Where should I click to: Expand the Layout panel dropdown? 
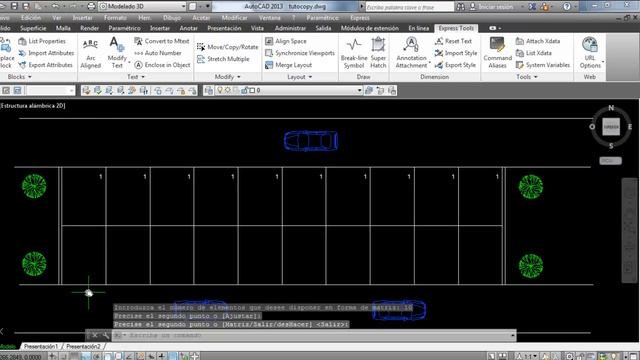click(300, 77)
